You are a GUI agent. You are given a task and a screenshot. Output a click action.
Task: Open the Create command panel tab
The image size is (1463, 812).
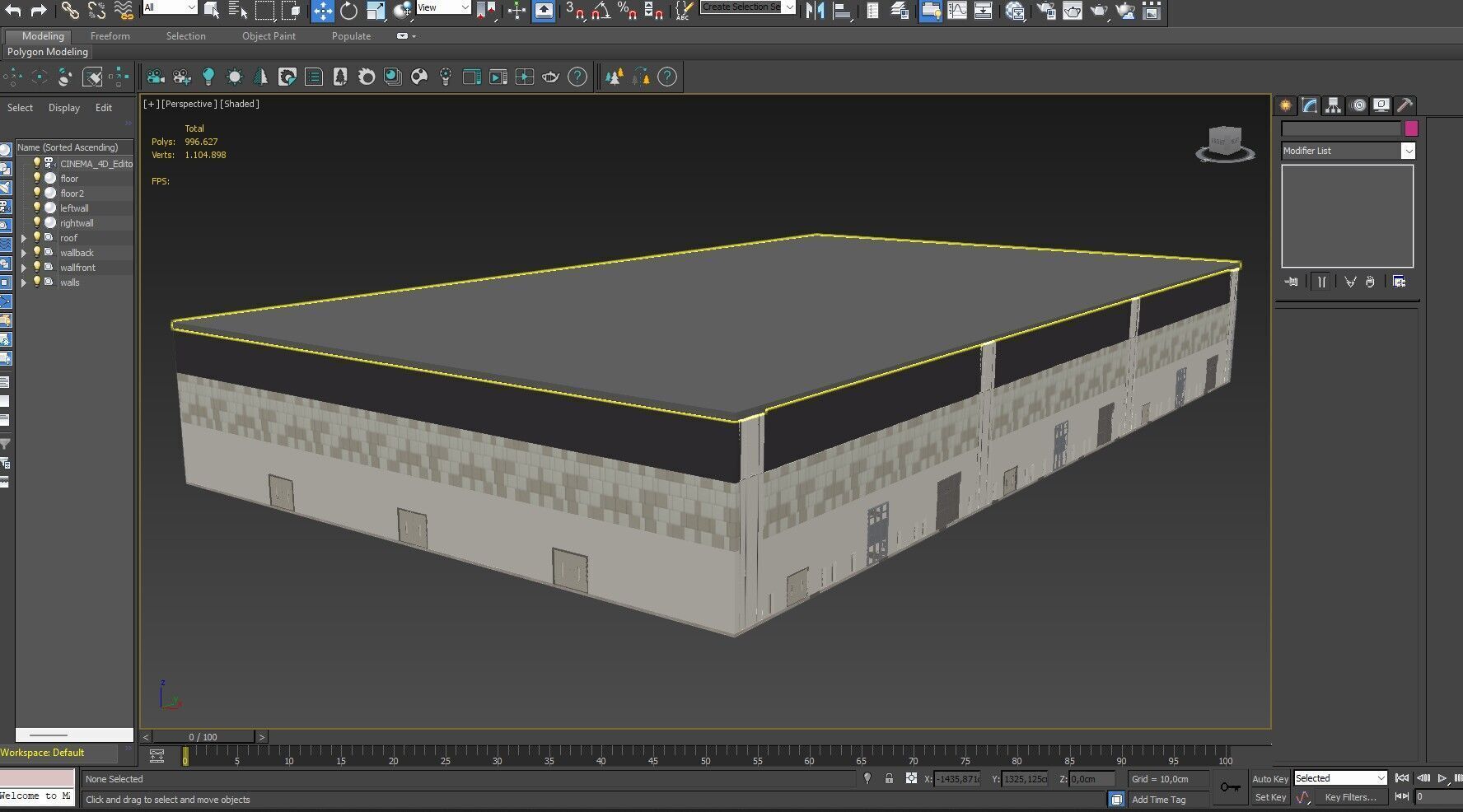click(1286, 105)
